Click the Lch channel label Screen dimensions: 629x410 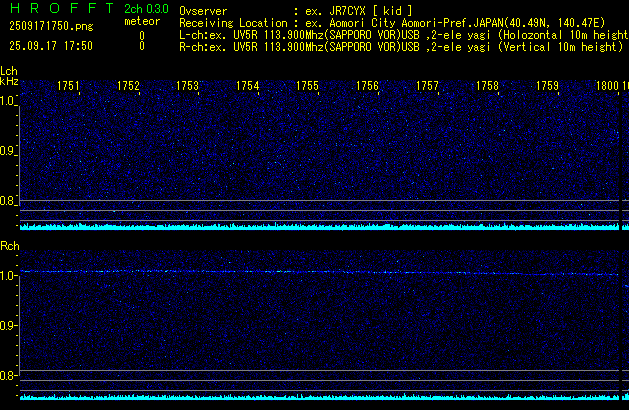tap(9, 71)
